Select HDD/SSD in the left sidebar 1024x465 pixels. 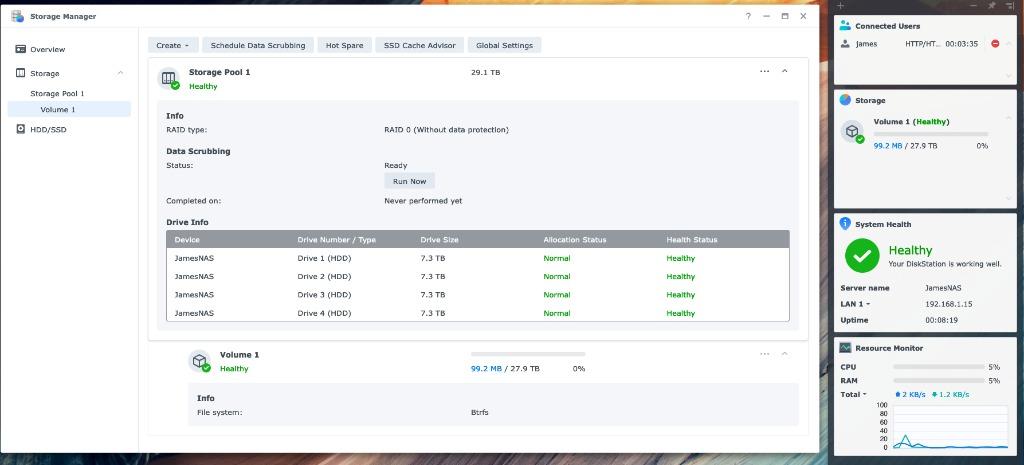(48, 129)
